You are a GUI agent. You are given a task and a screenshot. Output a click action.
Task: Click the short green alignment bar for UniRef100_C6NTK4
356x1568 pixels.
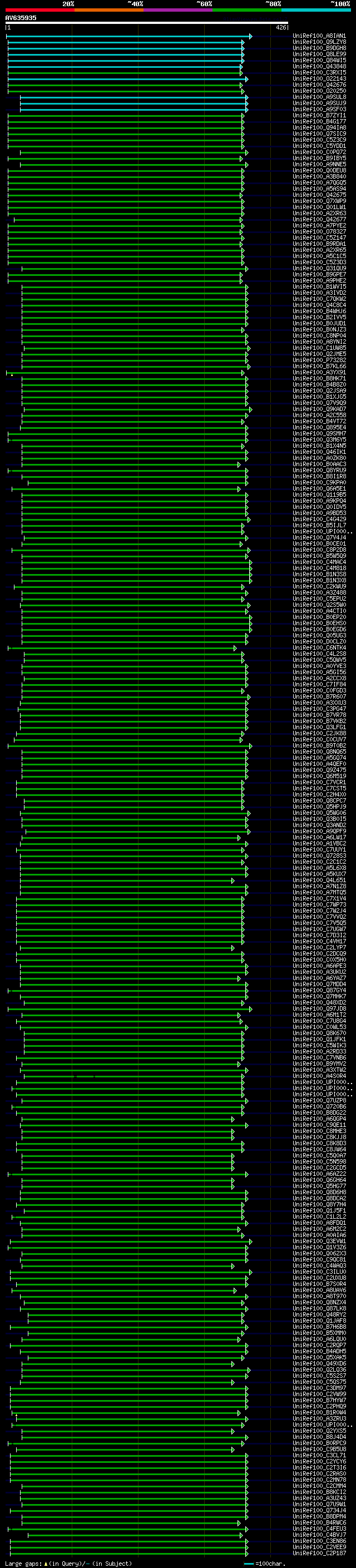pos(122,648)
